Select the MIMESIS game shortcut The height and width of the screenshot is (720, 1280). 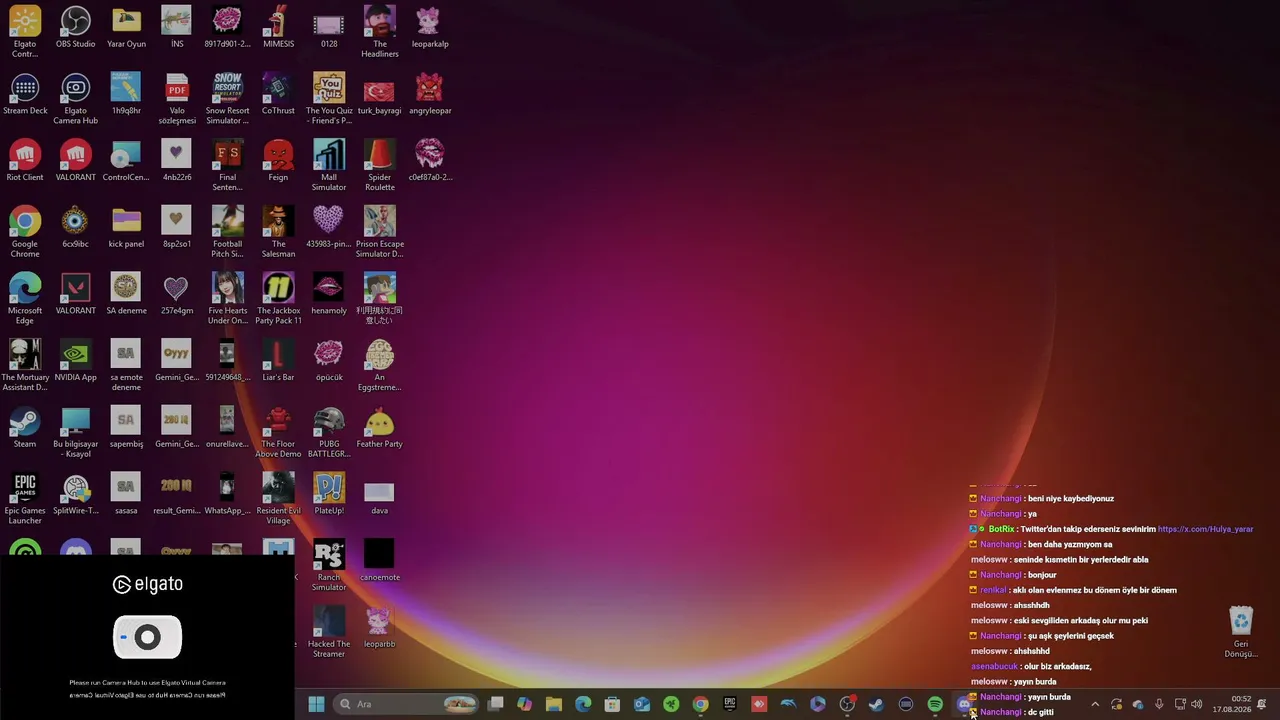pos(278,28)
